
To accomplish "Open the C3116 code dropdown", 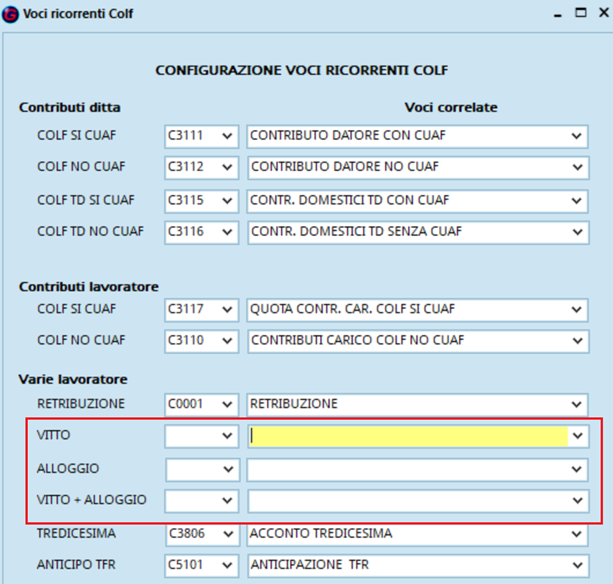I will 227,232.
